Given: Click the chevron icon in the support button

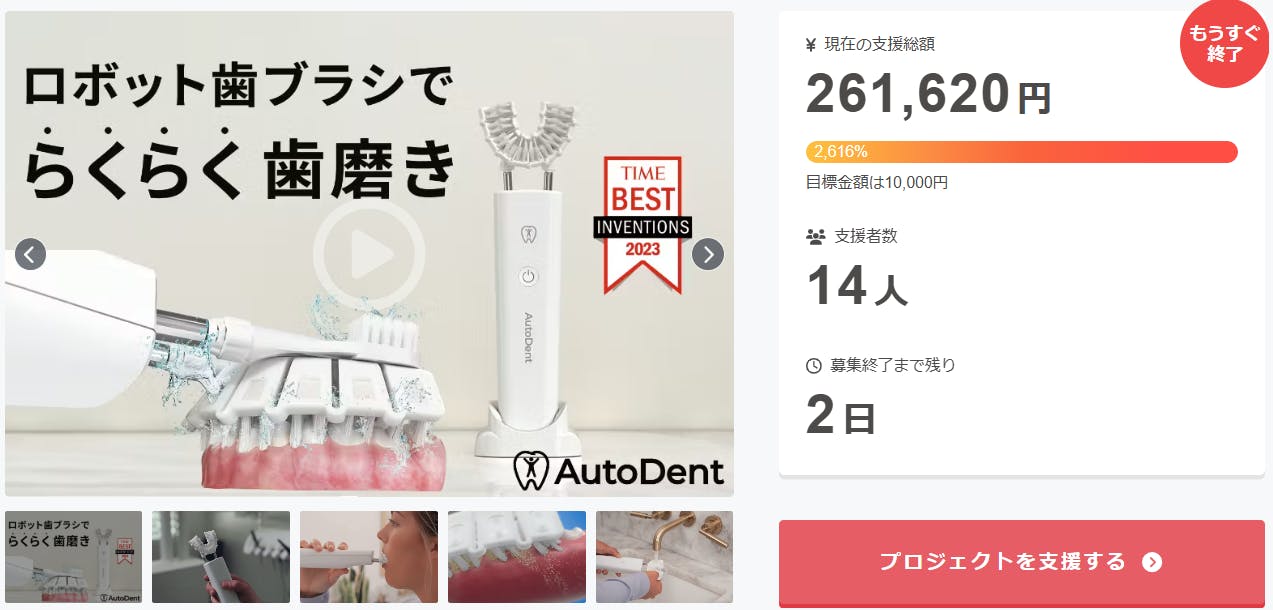Looking at the screenshot, I should click(x=1152, y=562).
